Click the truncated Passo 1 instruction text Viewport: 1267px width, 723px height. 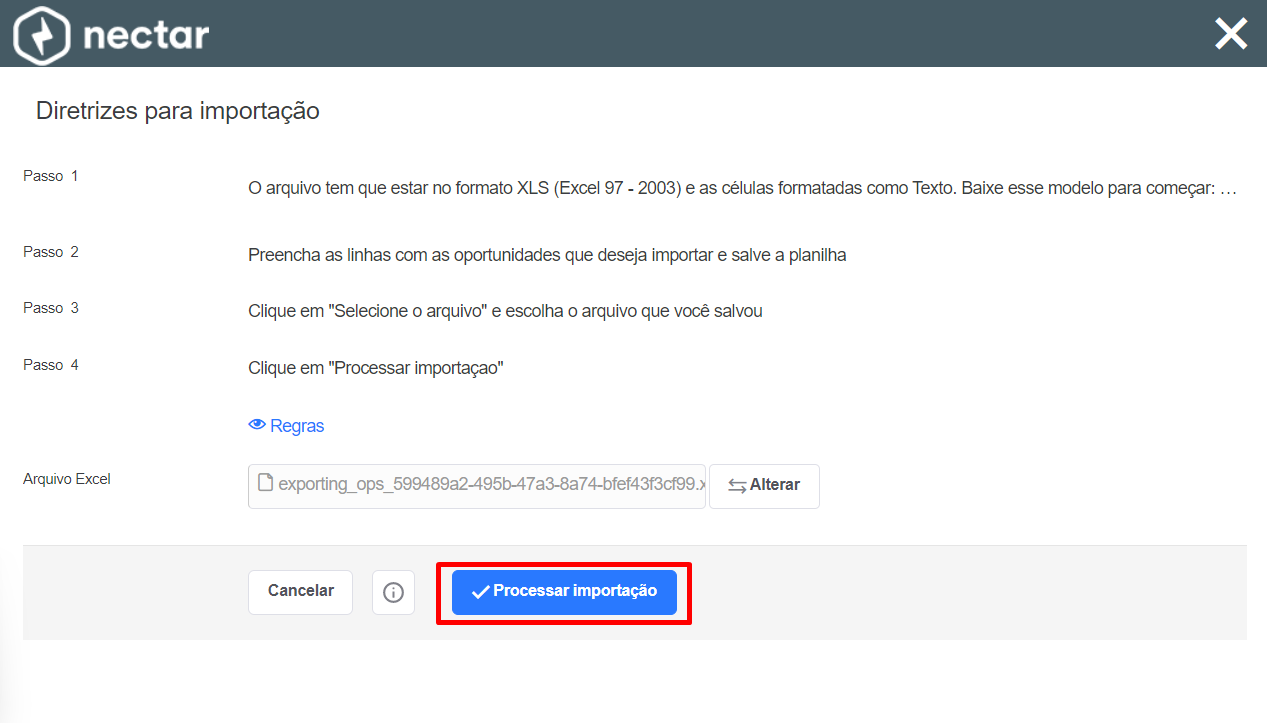click(743, 188)
